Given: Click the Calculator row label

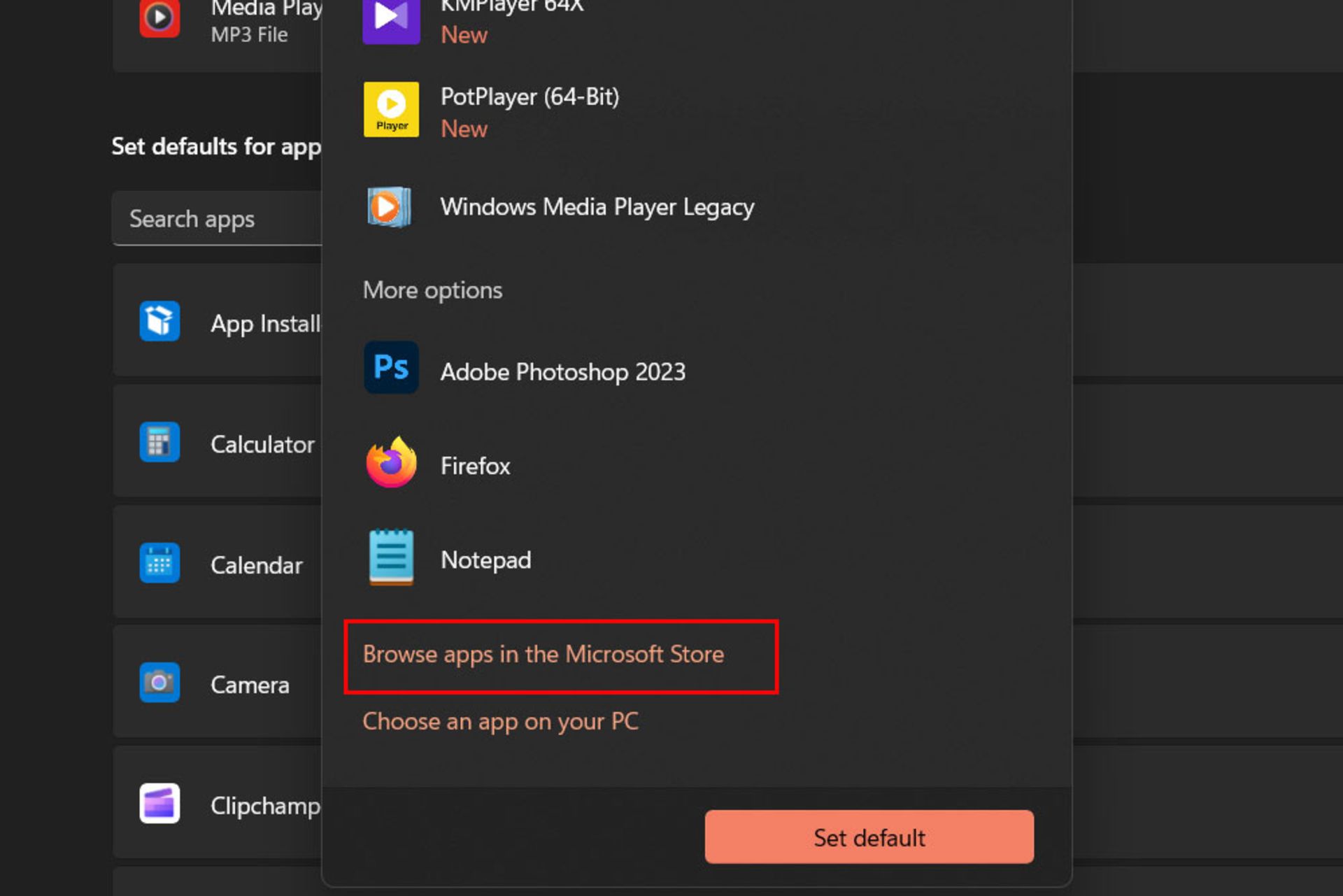Looking at the screenshot, I should [x=263, y=445].
